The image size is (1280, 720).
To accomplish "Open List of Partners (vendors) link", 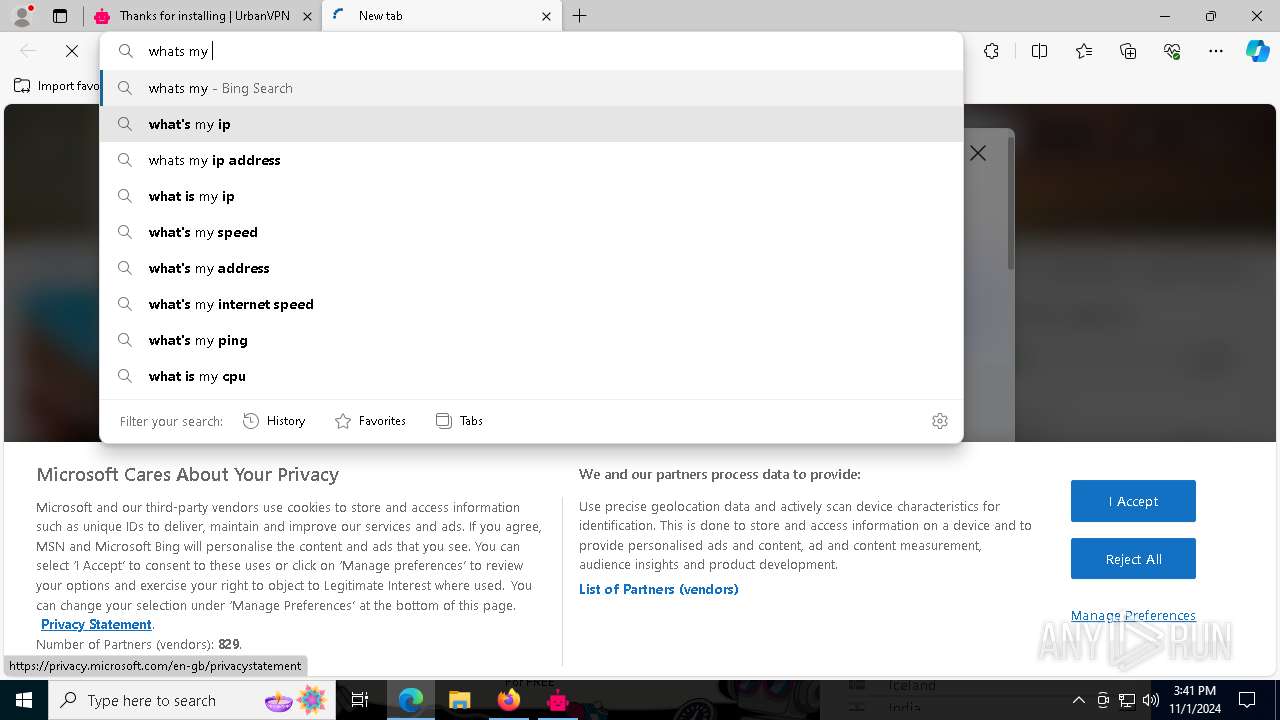I will click(659, 589).
